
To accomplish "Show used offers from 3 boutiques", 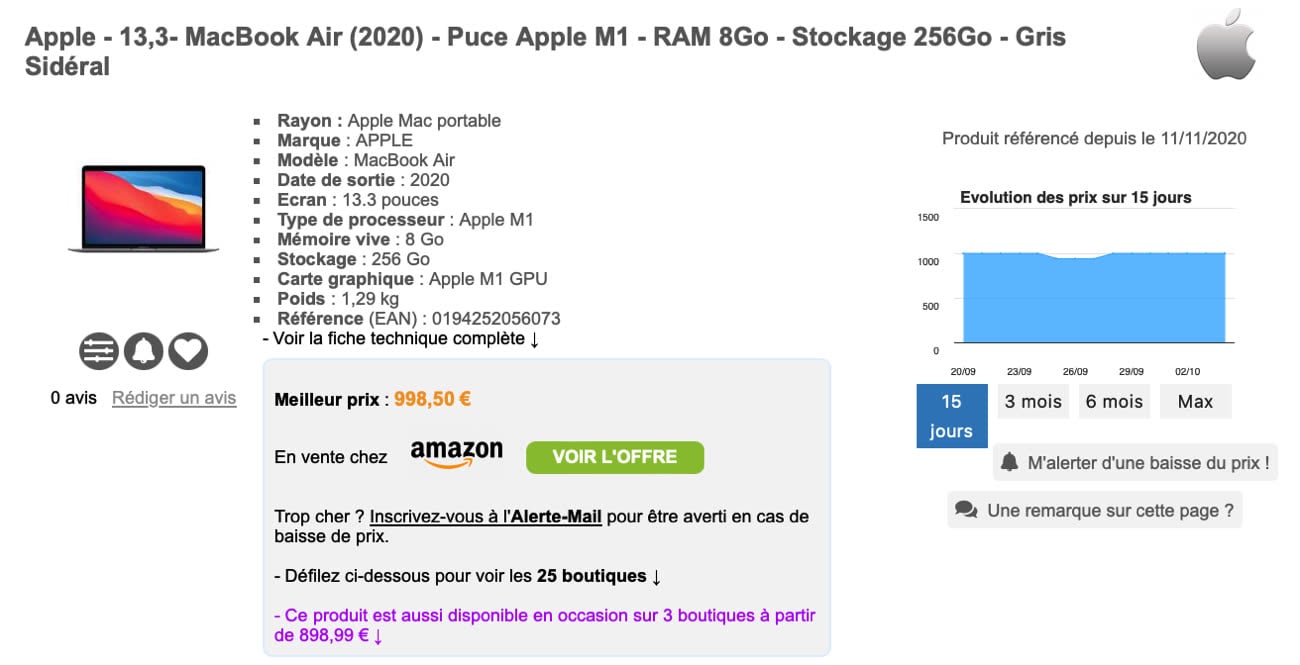I will tap(545, 625).
